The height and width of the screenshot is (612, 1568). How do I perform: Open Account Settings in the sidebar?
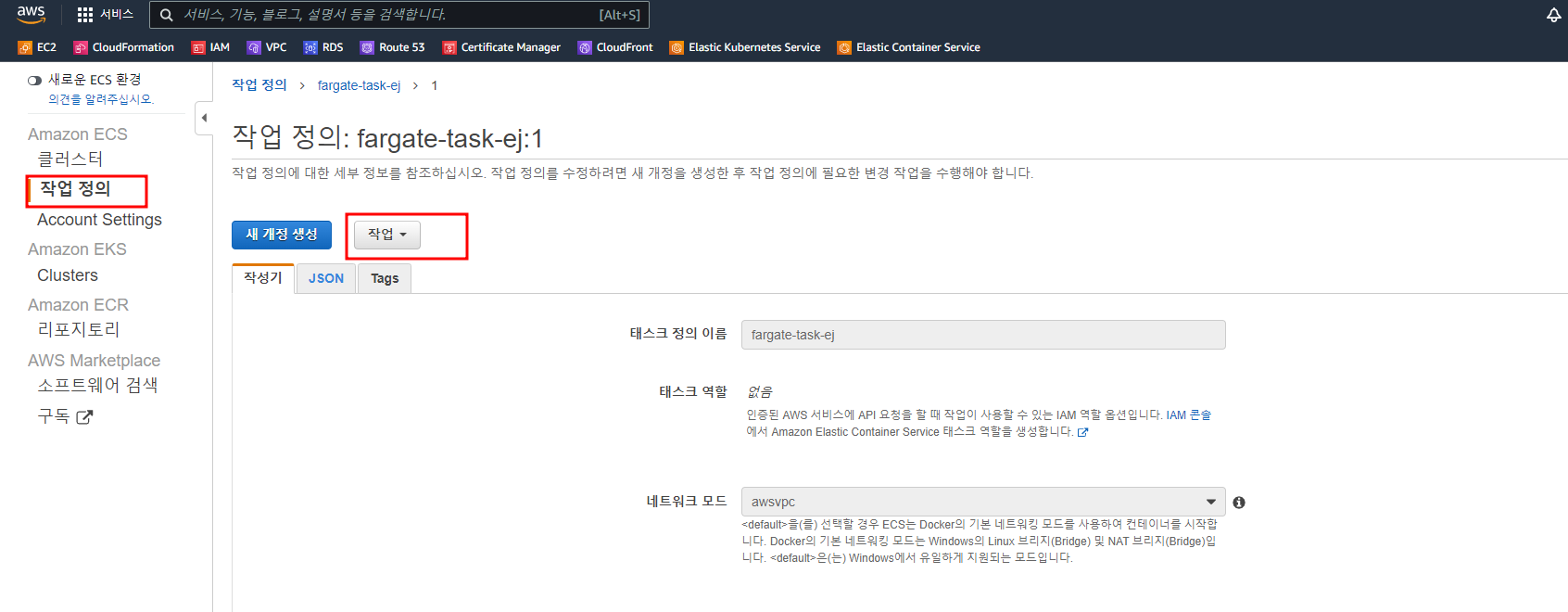click(x=99, y=220)
